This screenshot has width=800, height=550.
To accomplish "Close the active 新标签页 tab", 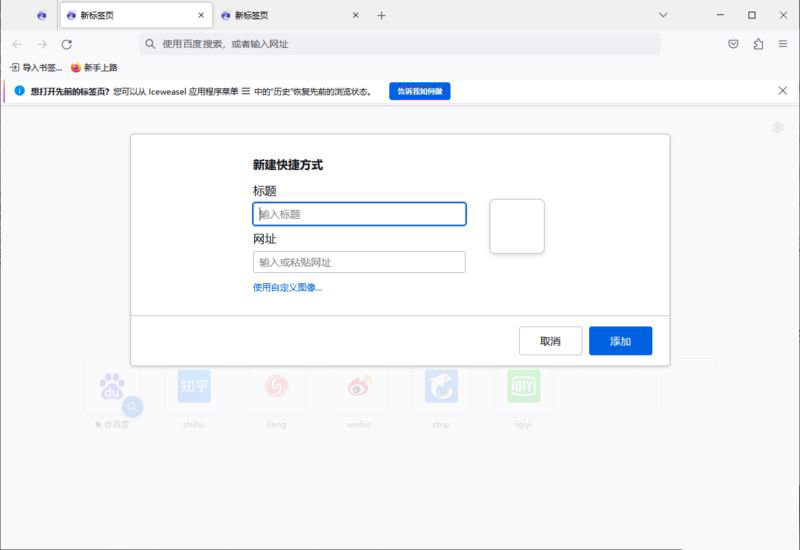I will click(201, 15).
